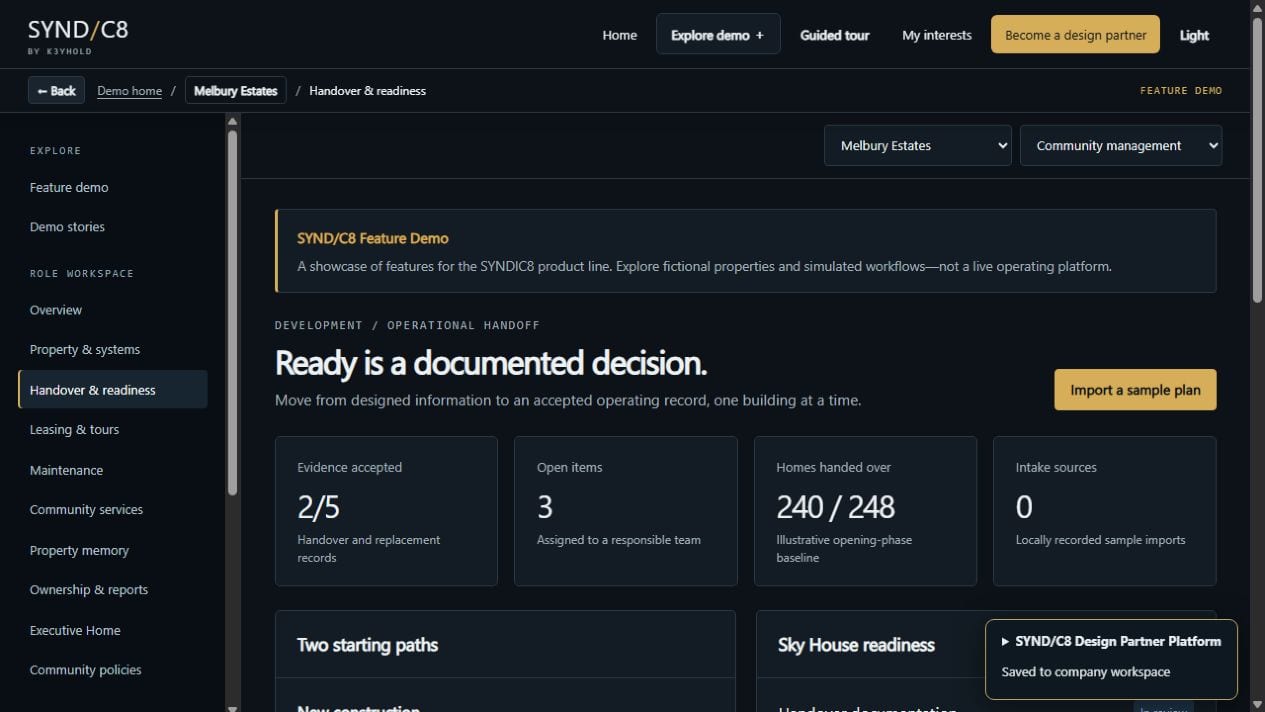Viewport: 1265px width, 712px height.
Task: Open the Guided tour nav item
Action: point(834,35)
